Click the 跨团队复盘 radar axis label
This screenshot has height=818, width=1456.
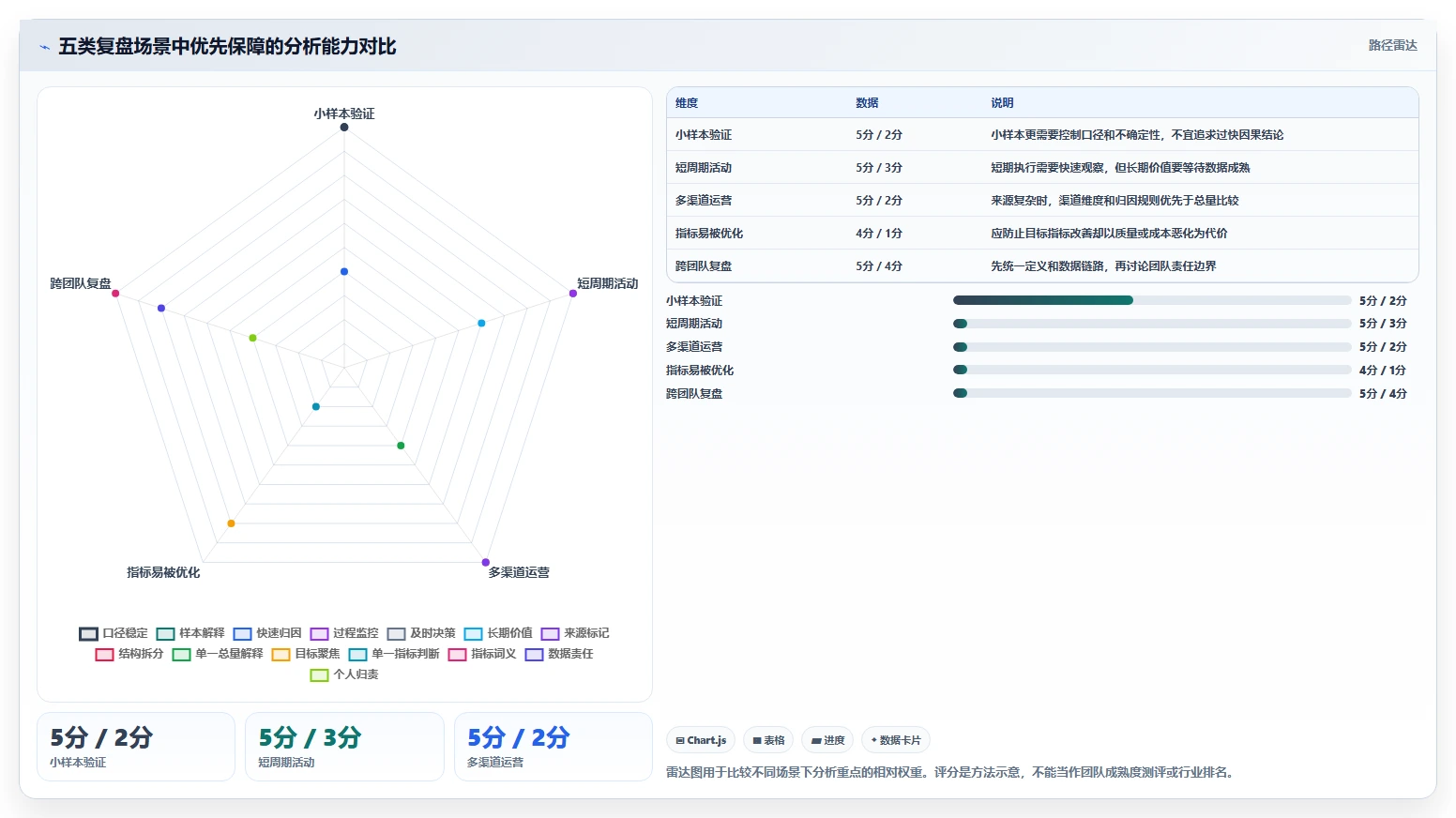click(x=81, y=283)
